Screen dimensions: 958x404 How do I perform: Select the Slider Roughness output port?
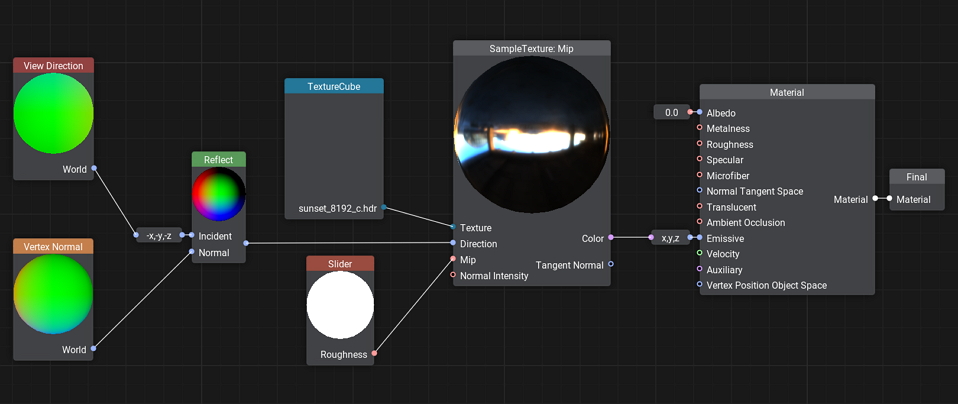click(x=374, y=353)
